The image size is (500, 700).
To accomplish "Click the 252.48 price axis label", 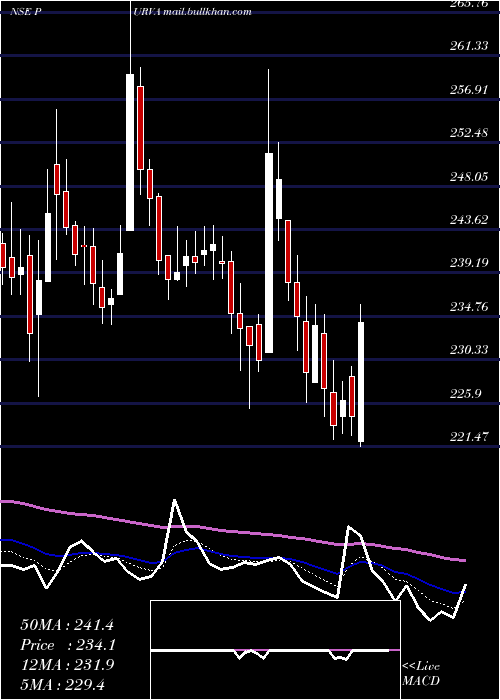I will tap(468, 133).
